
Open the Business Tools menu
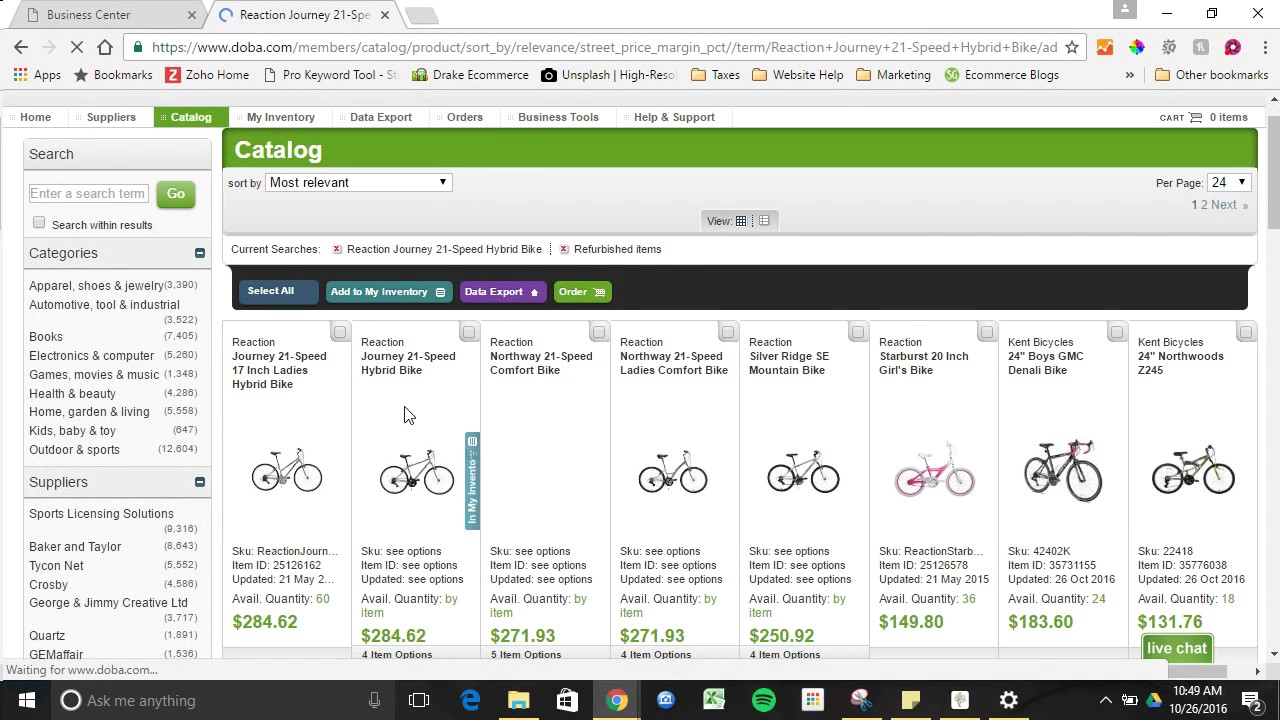[558, 117]
